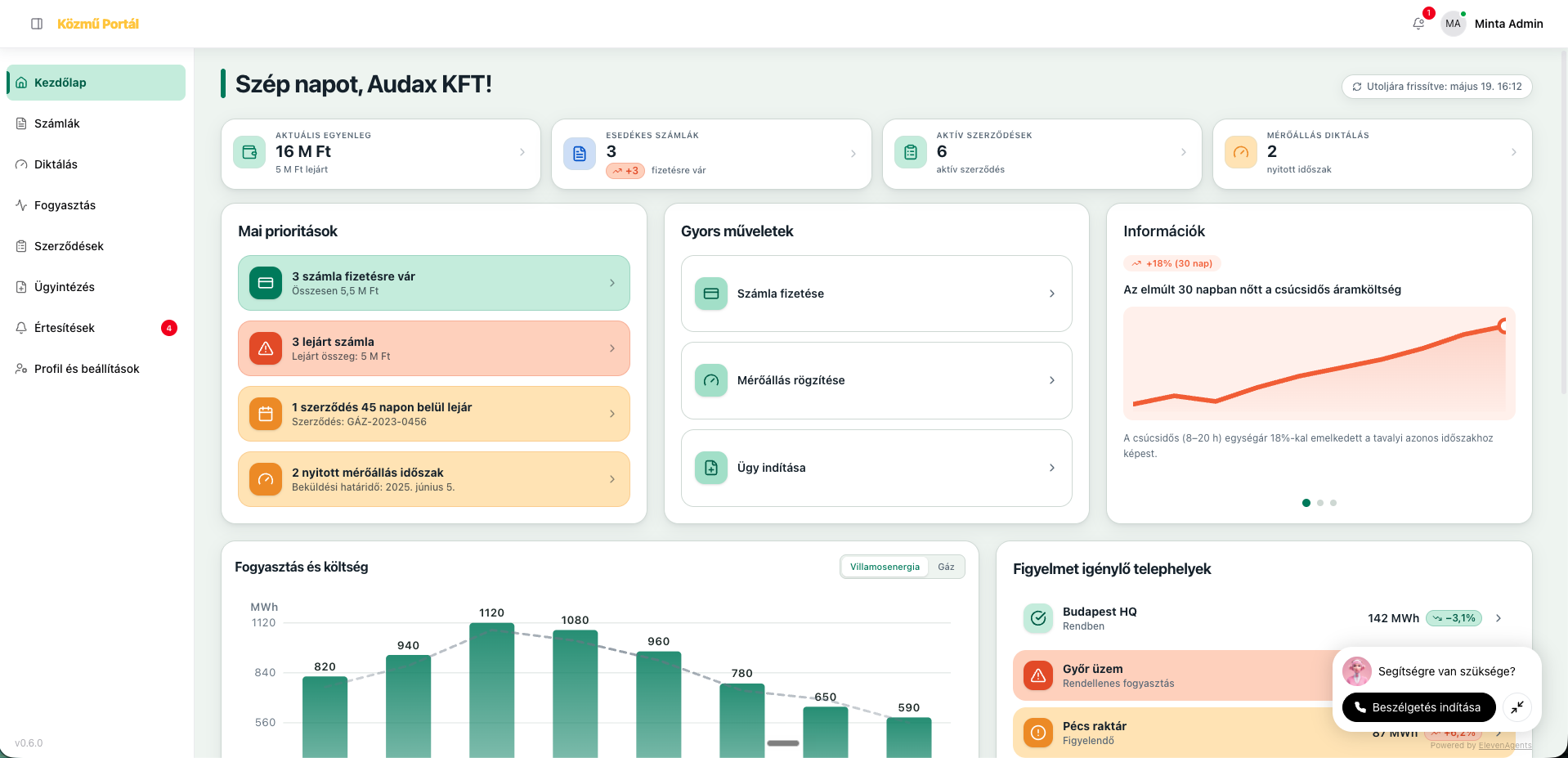Viewport: 1568px width, 758px height.
Task: Click the Profil és beállítások user icon
Action: click(21, 369)
